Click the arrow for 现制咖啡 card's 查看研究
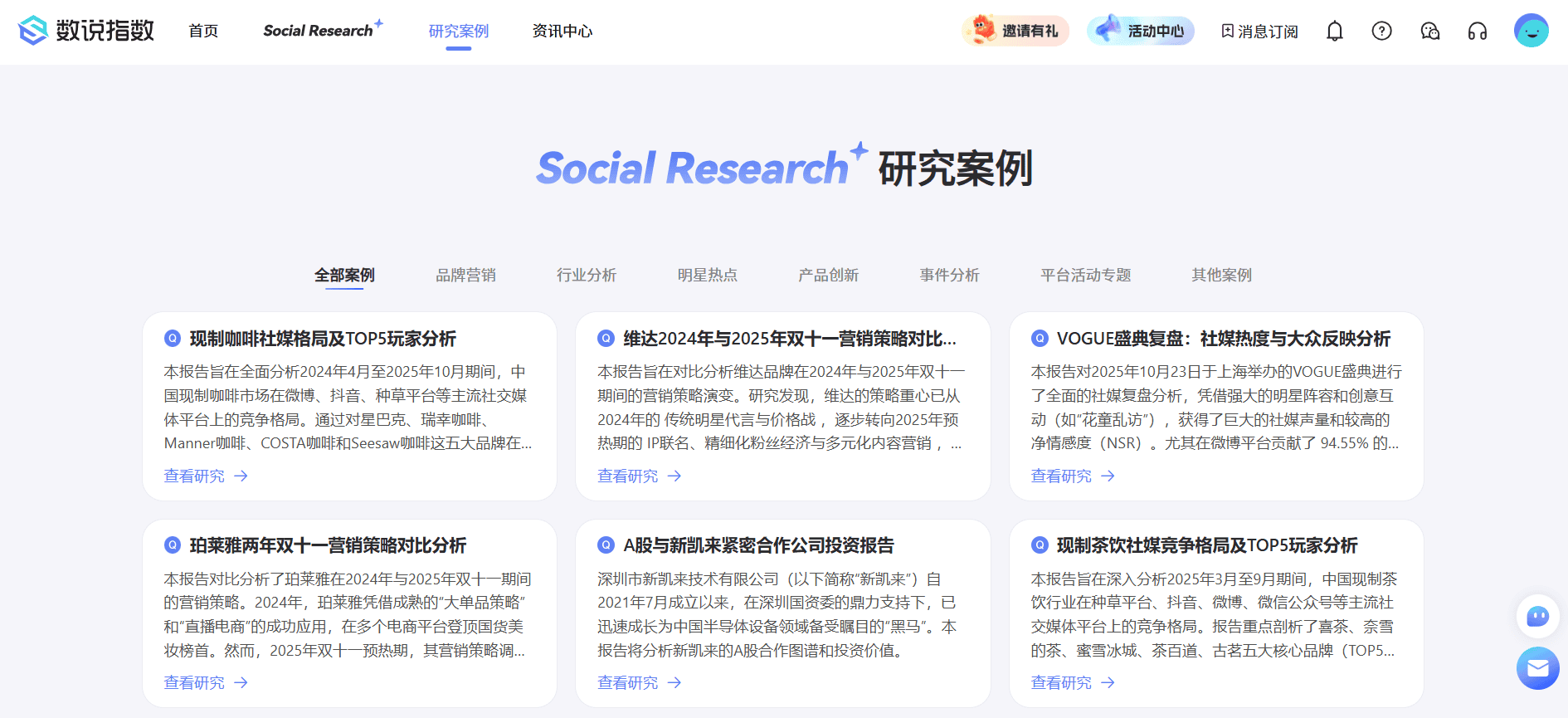Viewport: 1568px width, 718px height. (x=241, y=476)
